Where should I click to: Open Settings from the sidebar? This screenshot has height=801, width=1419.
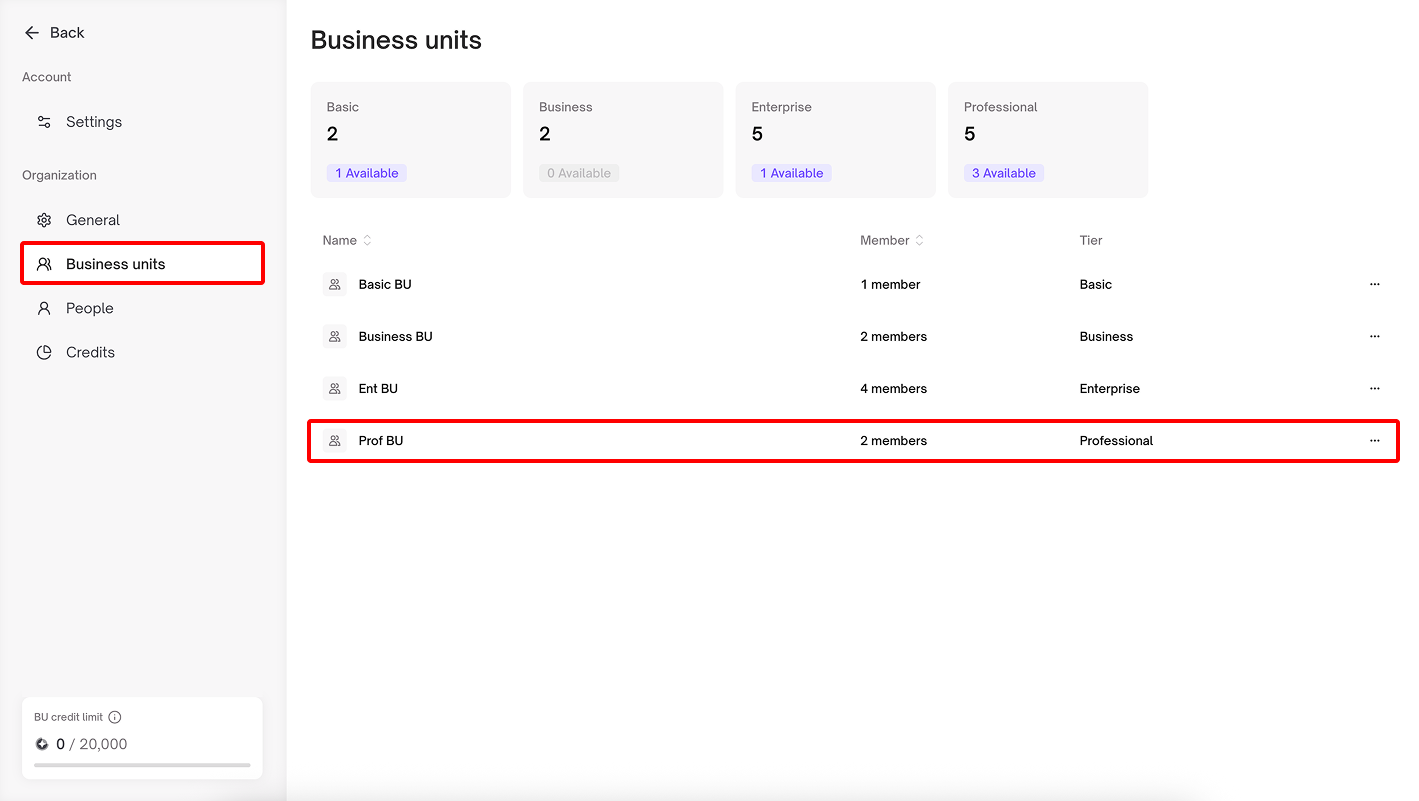tap(93, 122)
